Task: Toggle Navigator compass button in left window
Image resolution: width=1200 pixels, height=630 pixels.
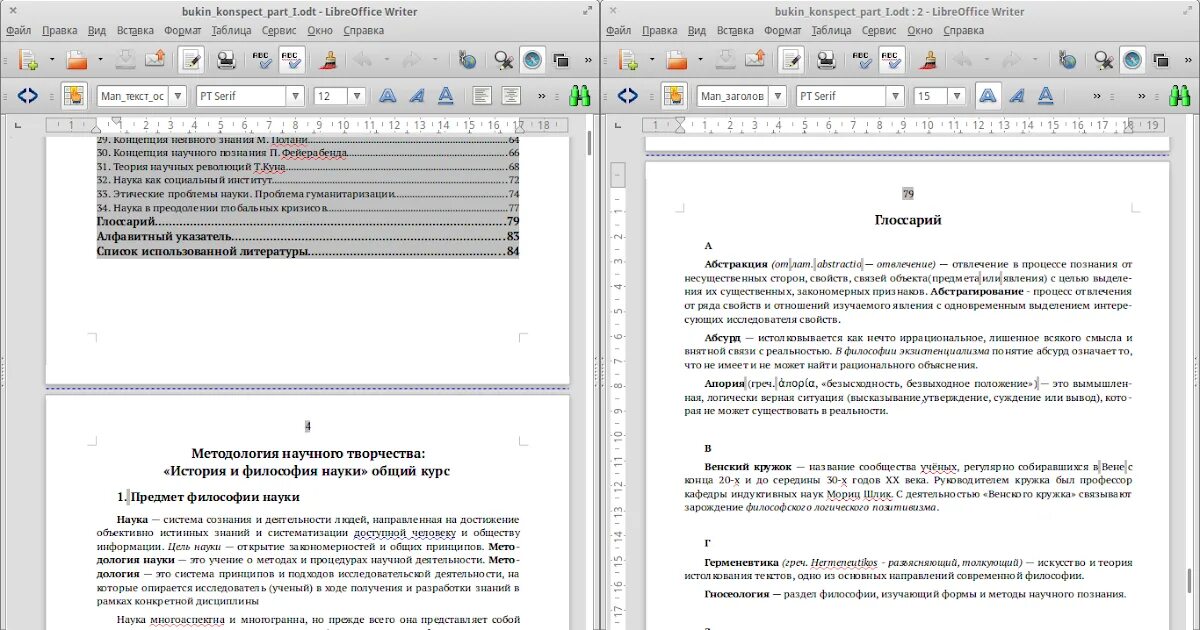Action: (532, 60)
